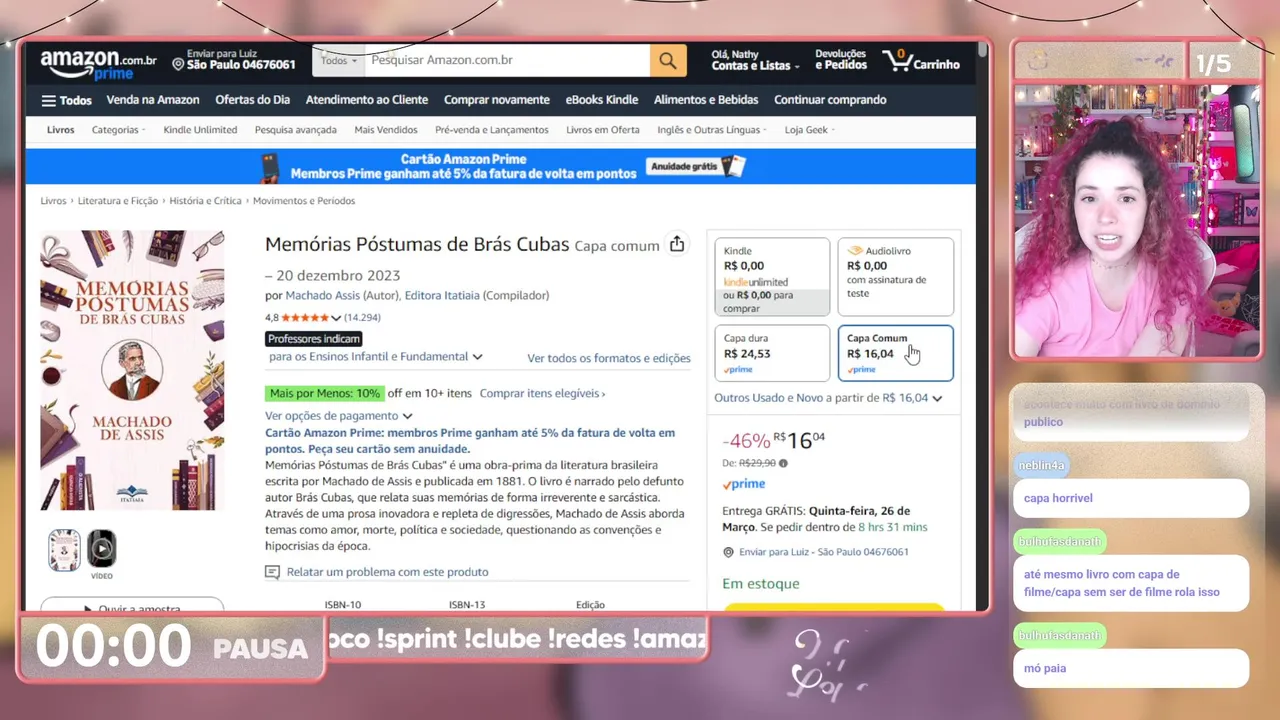Click the (14.294) ratings count link

point(362,318)
